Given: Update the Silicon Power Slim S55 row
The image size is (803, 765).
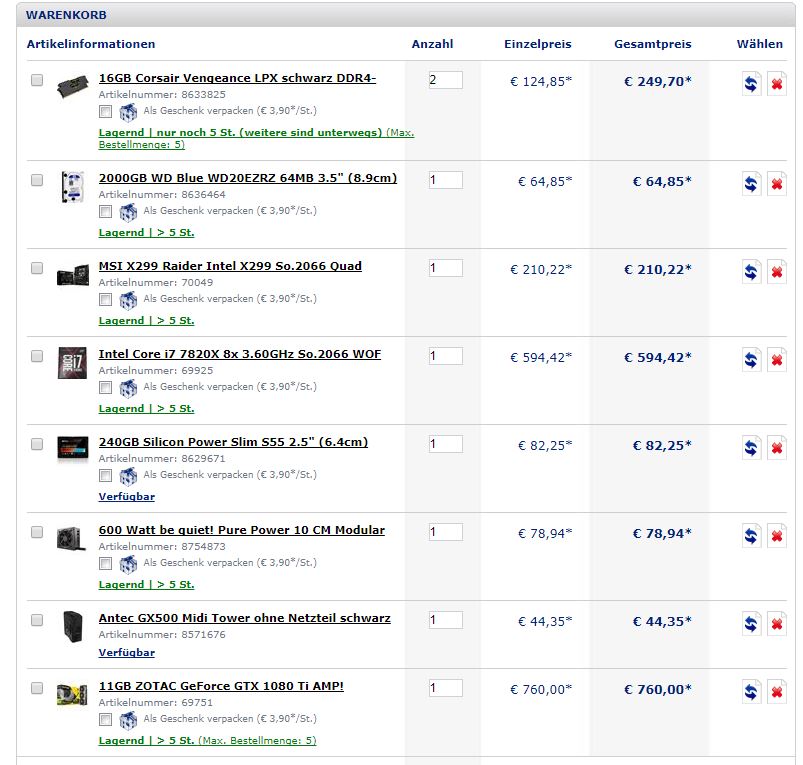Looking at the screenshot, I should tap(751, 448).
